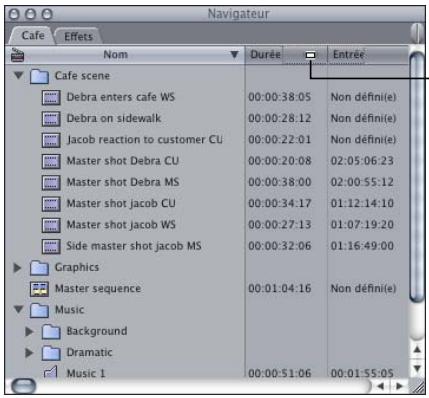Expand the Background bin
Image resolution: width=429 pixels, height=398 pixels.
(x=29, y=331)
